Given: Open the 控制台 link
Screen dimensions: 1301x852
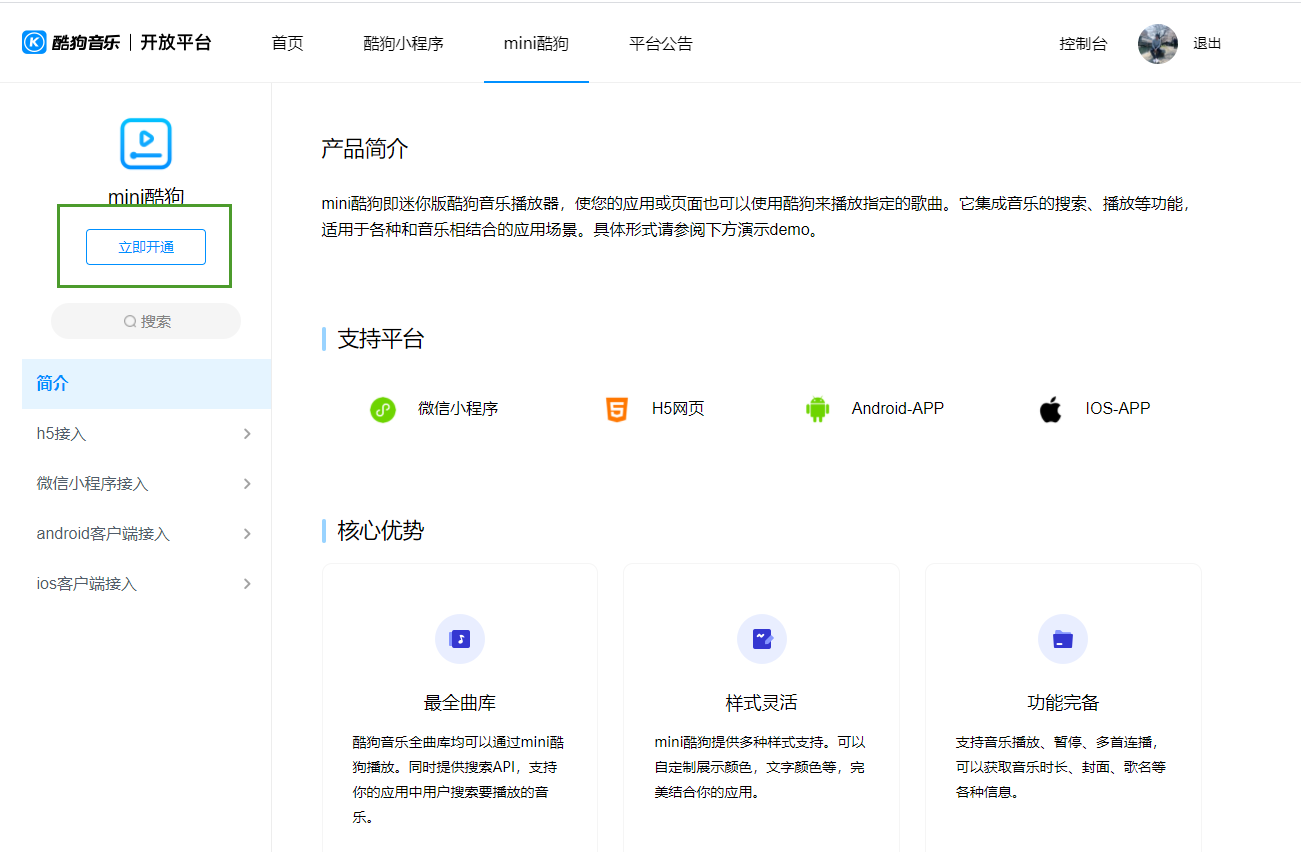Looking at the screenshot, I should click(x=1083, y=44).
